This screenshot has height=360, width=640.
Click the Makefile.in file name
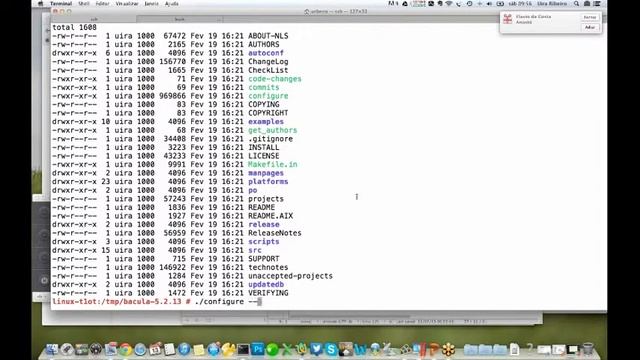click(x=273, y=164)
